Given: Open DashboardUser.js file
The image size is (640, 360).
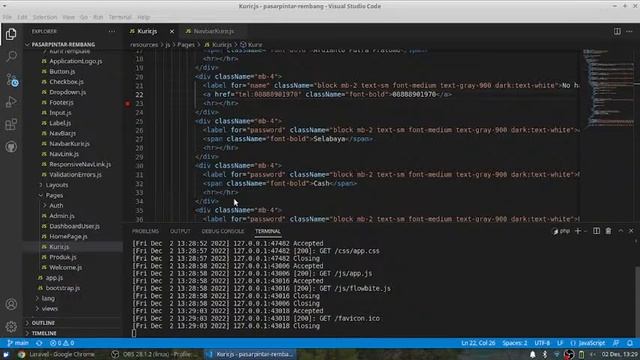Looking at the screenshot, I should [74, 226].
